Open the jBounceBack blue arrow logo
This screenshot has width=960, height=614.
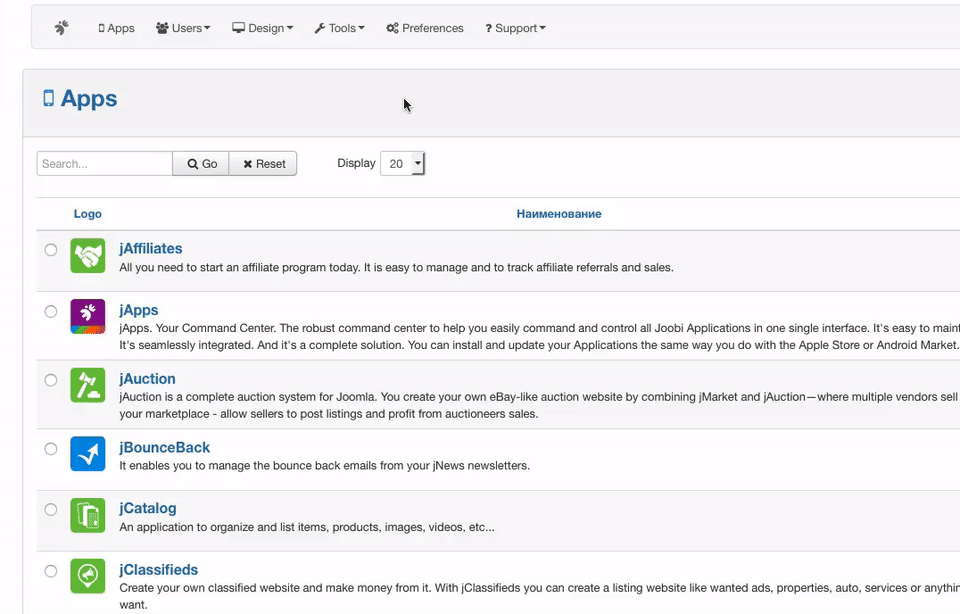tap(88, 454)
